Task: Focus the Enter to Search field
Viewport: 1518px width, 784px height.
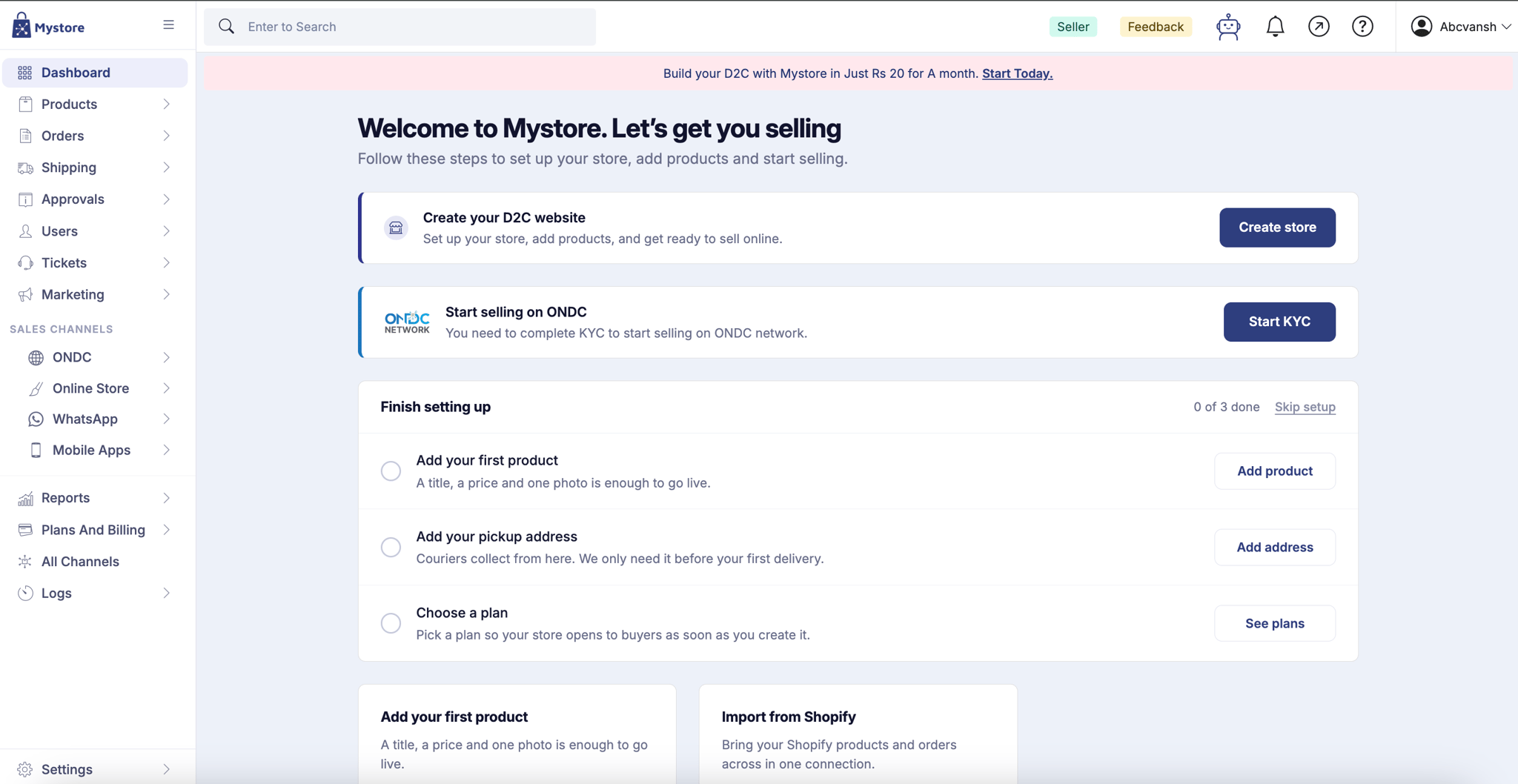Action: pos(400,27)
